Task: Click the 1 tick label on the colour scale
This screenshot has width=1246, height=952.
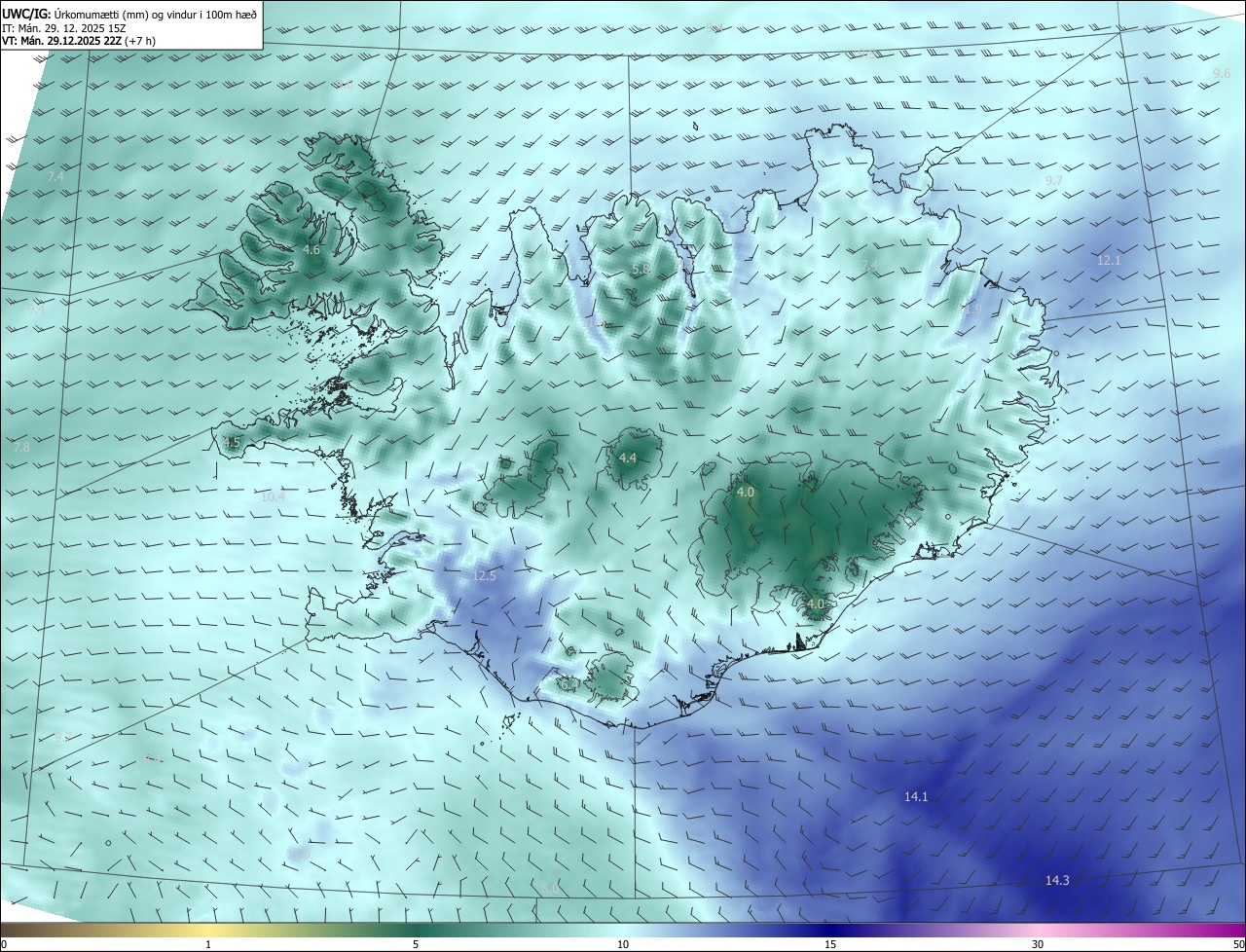Action: click(x=209, y=944)
